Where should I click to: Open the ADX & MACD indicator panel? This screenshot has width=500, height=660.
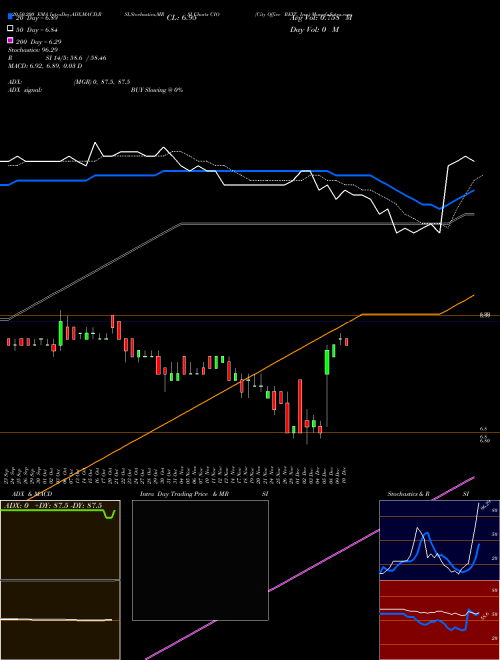tap(60, 580)
